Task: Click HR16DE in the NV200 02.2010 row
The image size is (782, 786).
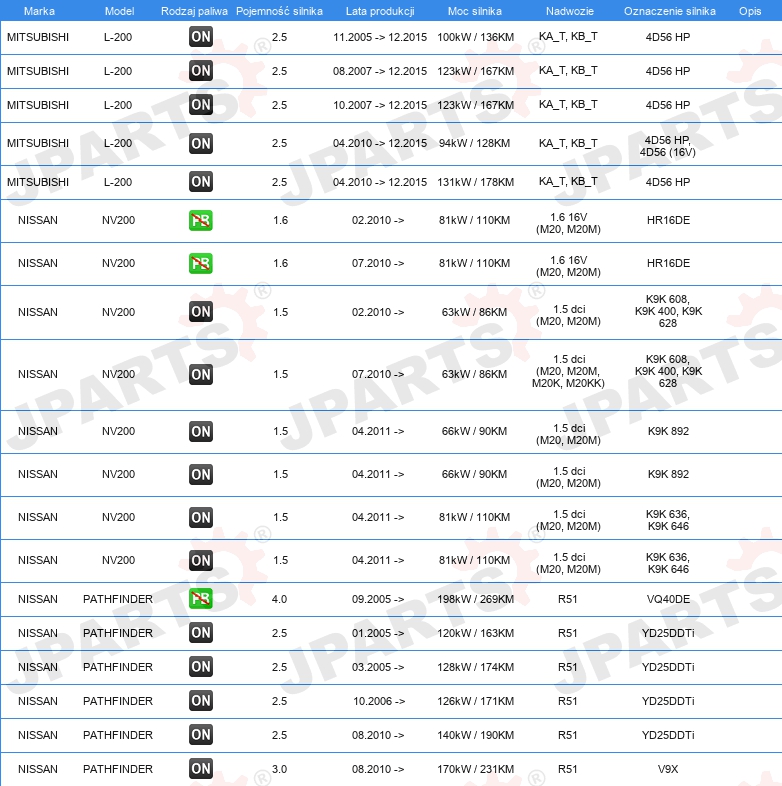Action: 668,220
